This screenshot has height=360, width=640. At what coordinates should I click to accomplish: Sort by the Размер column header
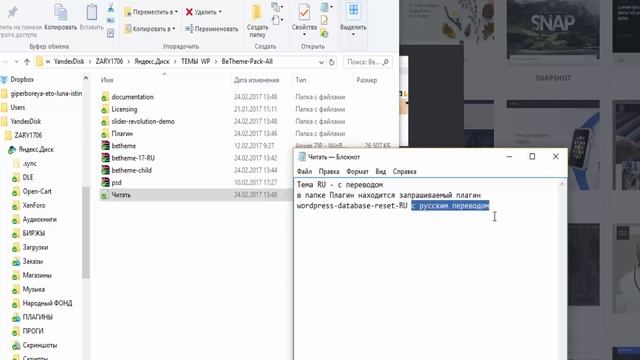tap(367, 80)
